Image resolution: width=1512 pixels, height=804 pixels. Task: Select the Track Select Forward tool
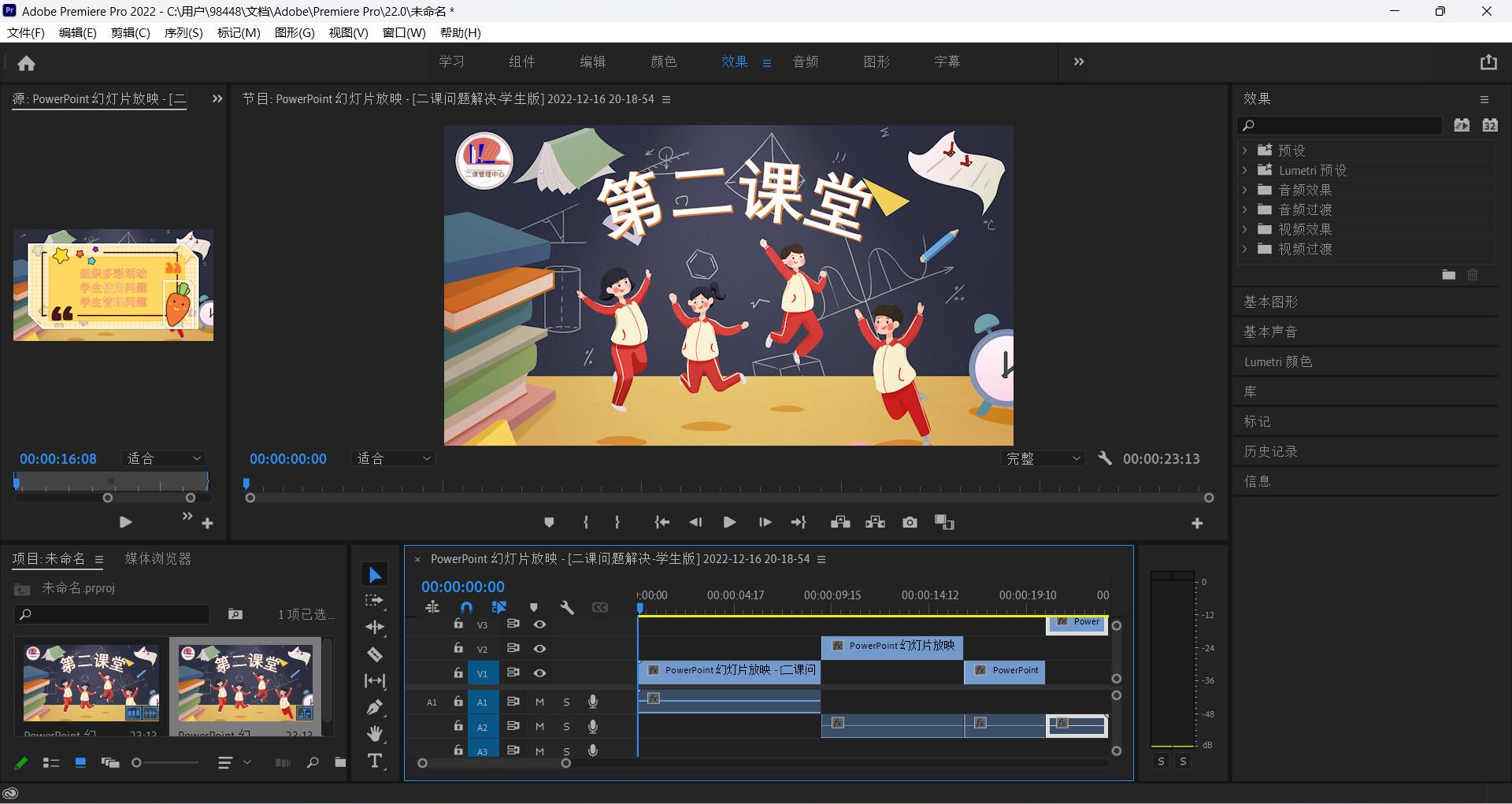click(x=375, y=601)
